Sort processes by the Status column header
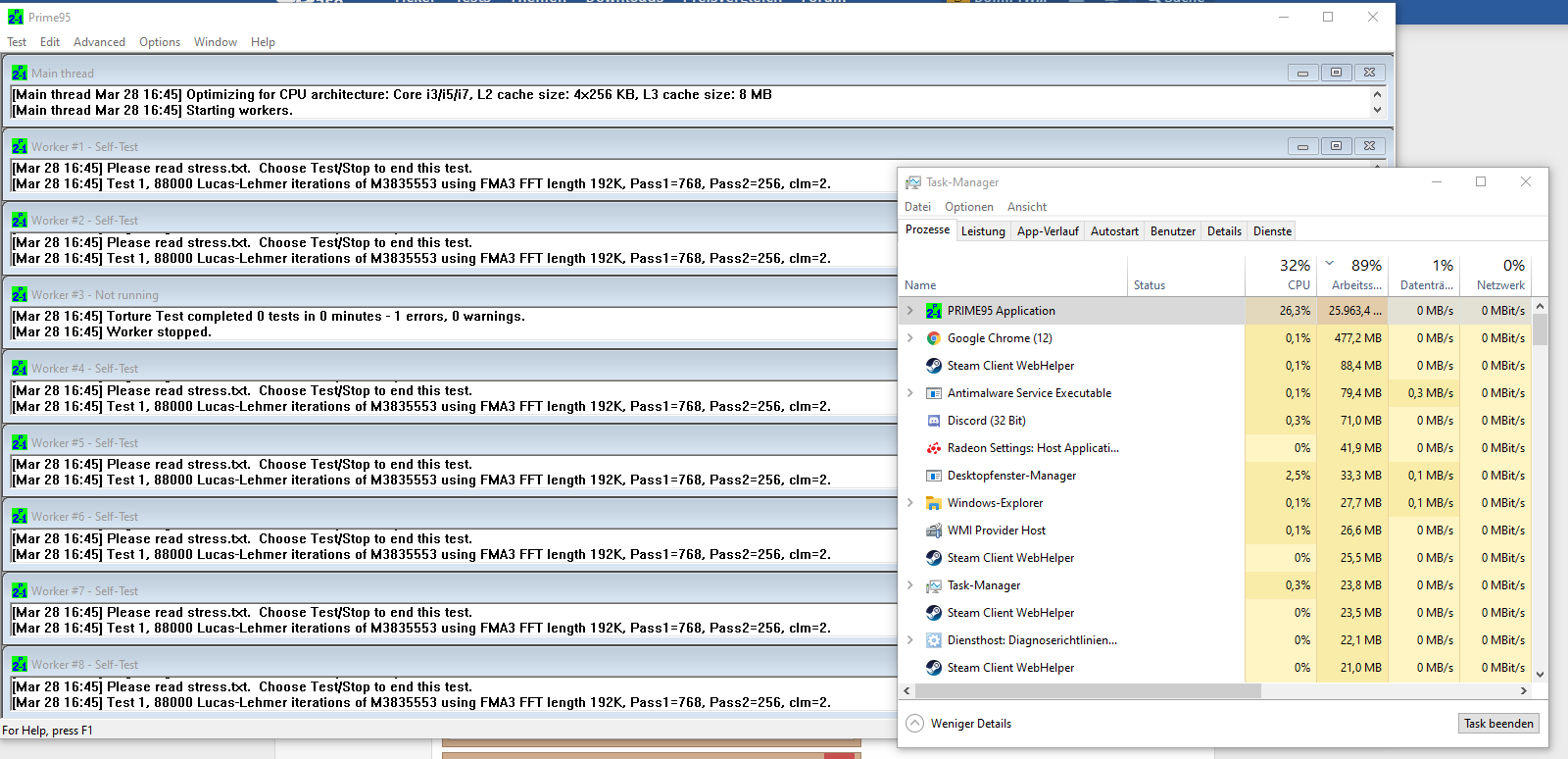This screenshot has height=759, width=1568. pos(1186,275)
